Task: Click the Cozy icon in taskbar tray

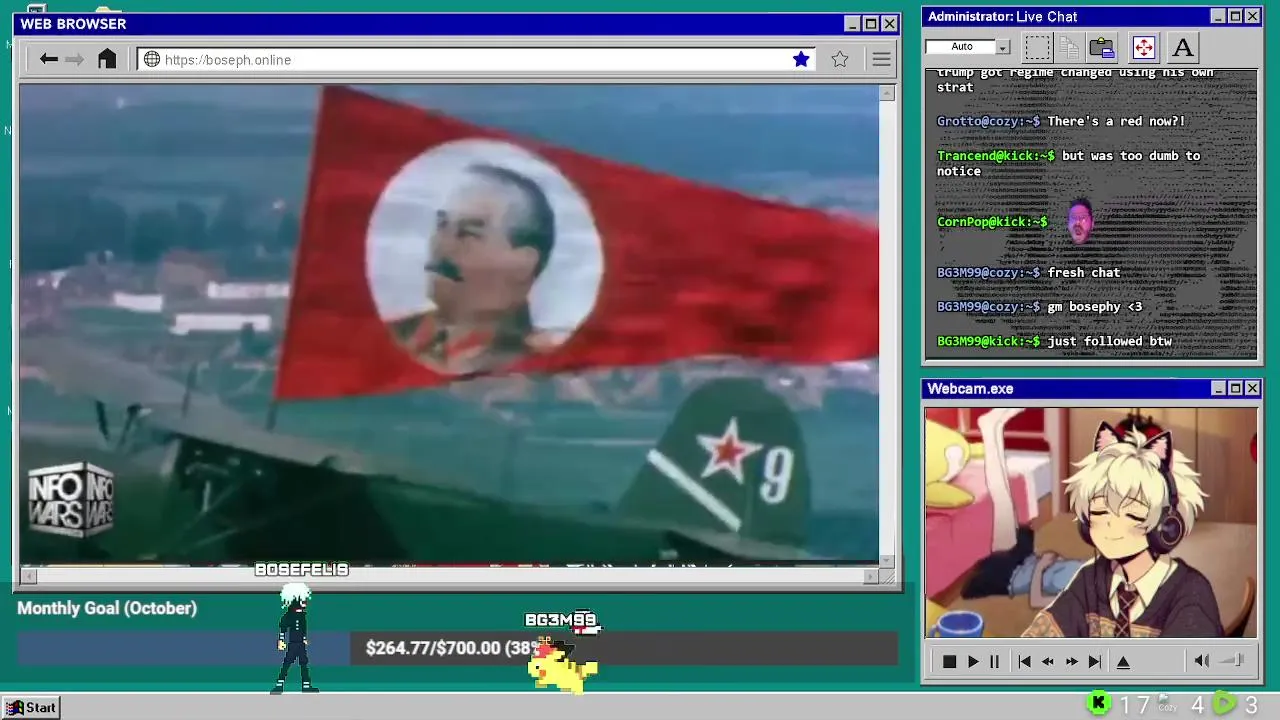Action: [1166, 704]
